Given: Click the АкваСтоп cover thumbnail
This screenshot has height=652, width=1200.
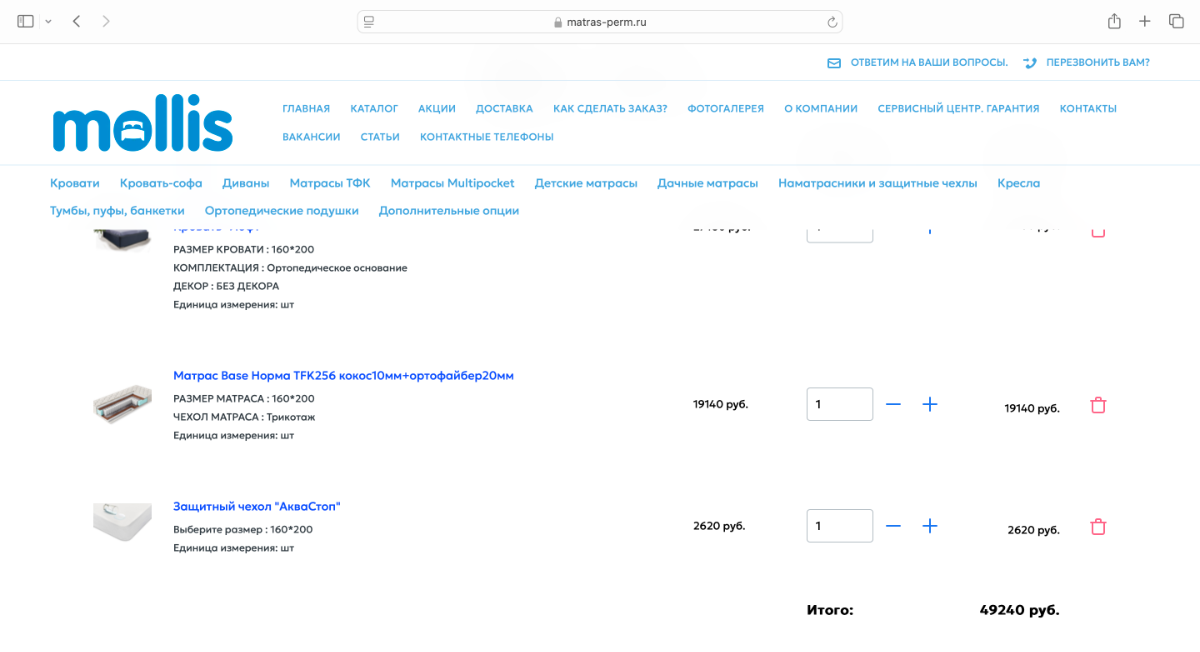Looking at the screenshot, I should coord(122,522).
